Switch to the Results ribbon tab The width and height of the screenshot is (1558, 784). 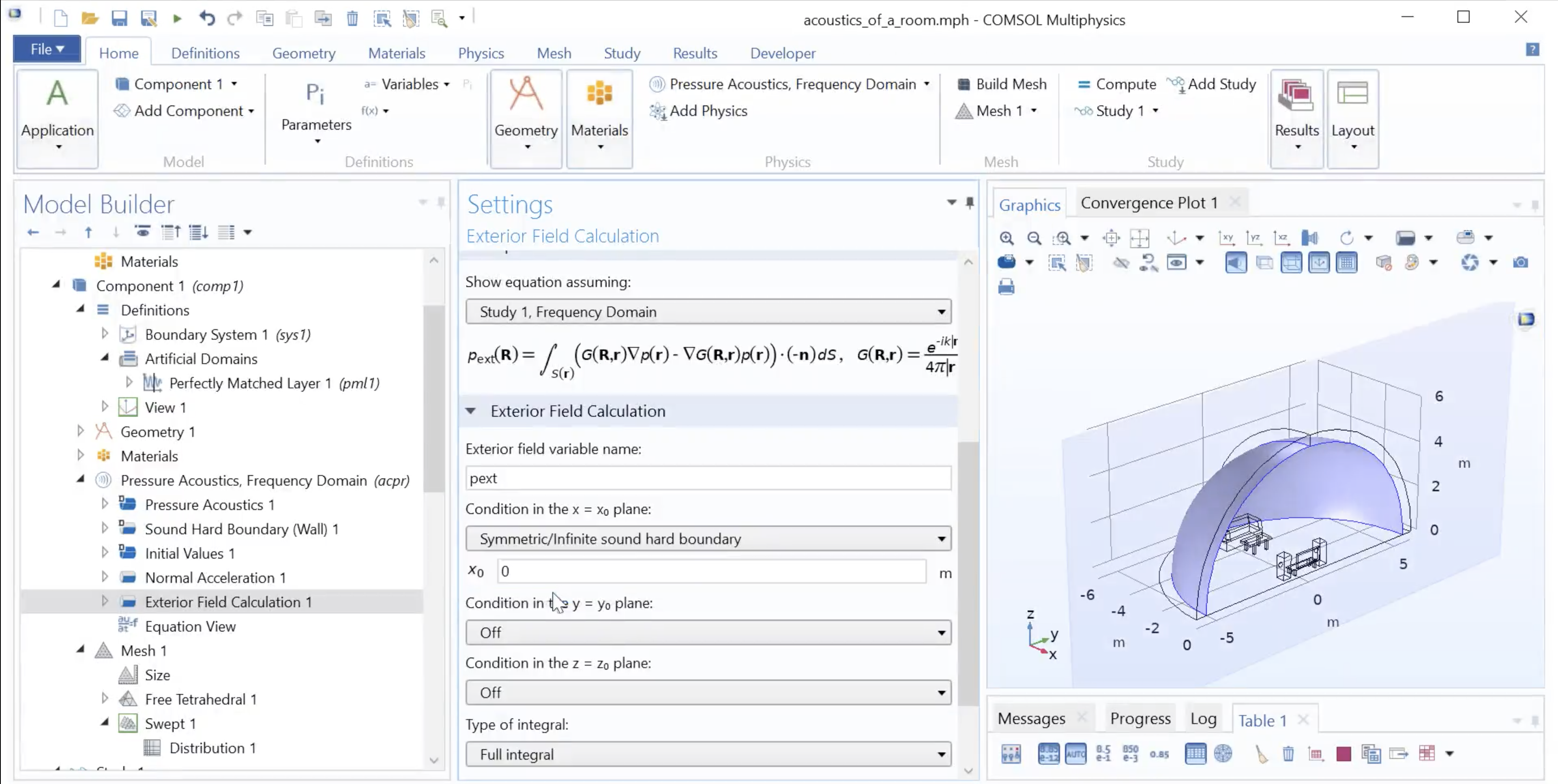coord(695,53)
